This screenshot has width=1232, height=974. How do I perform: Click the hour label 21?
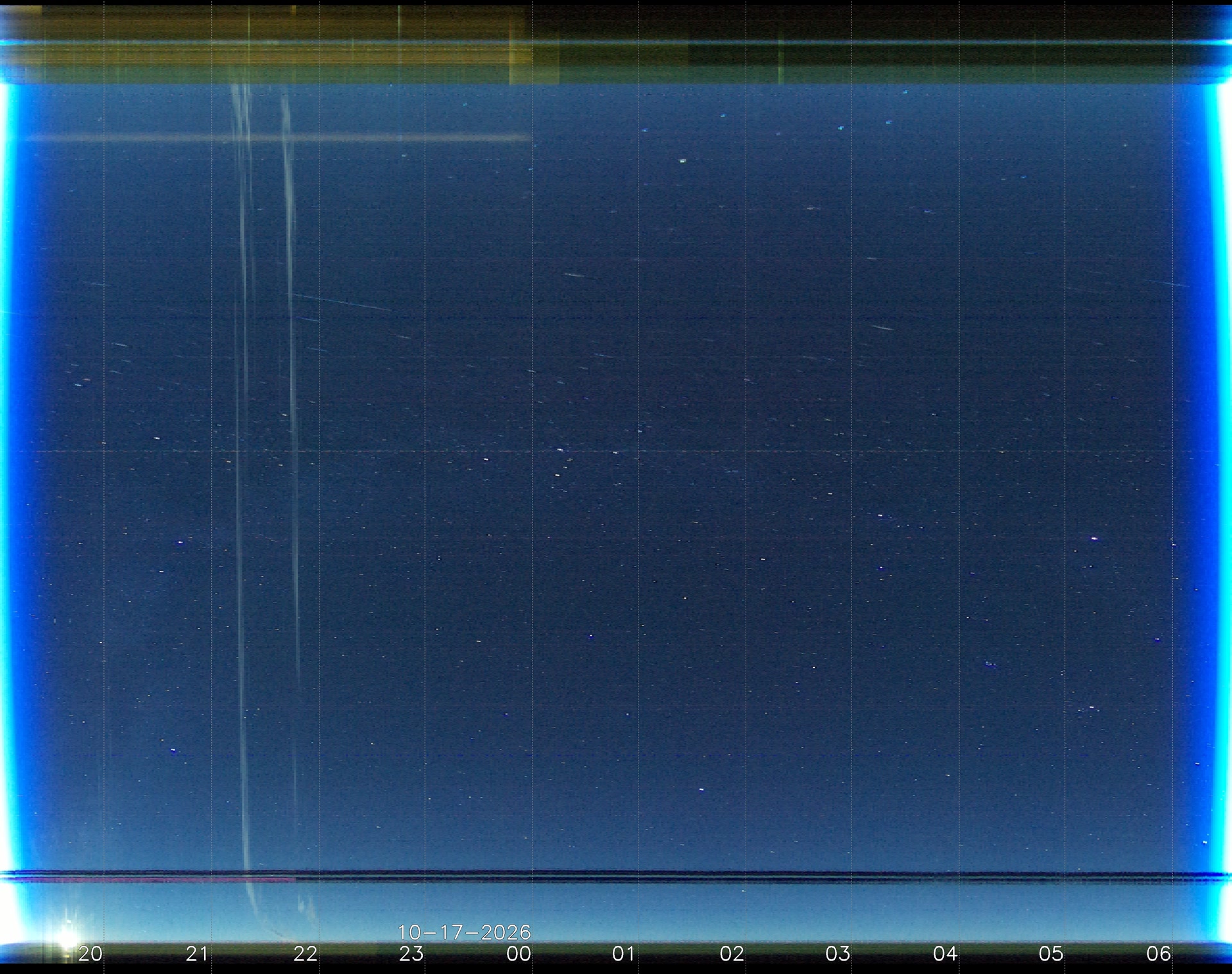click(x=197, y=953)
